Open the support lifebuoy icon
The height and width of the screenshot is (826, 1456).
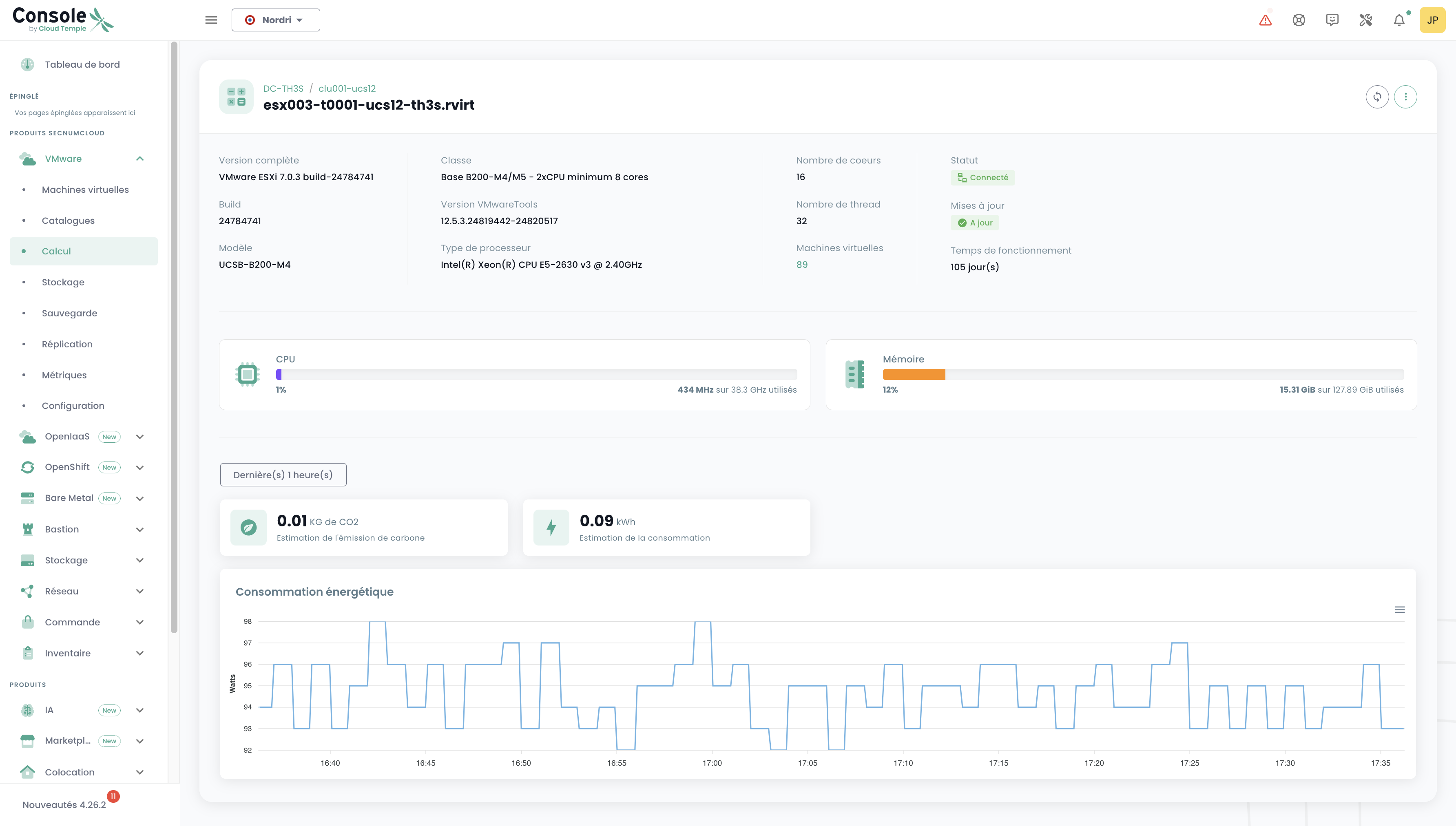(x=1299, y=20)
